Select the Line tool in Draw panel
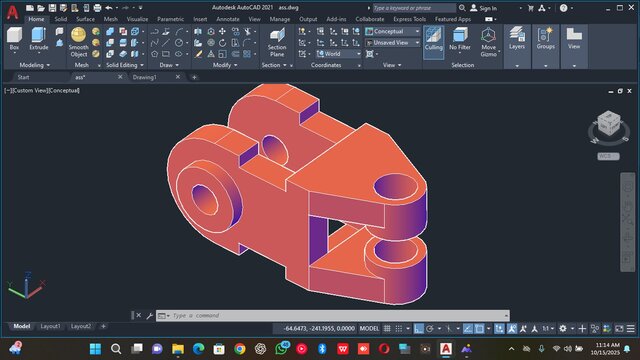Viewport: 640px width, 360px height. point(166,42)
